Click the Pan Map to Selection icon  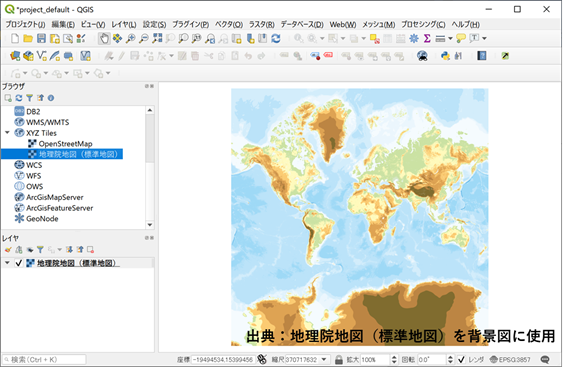point(117,38)
